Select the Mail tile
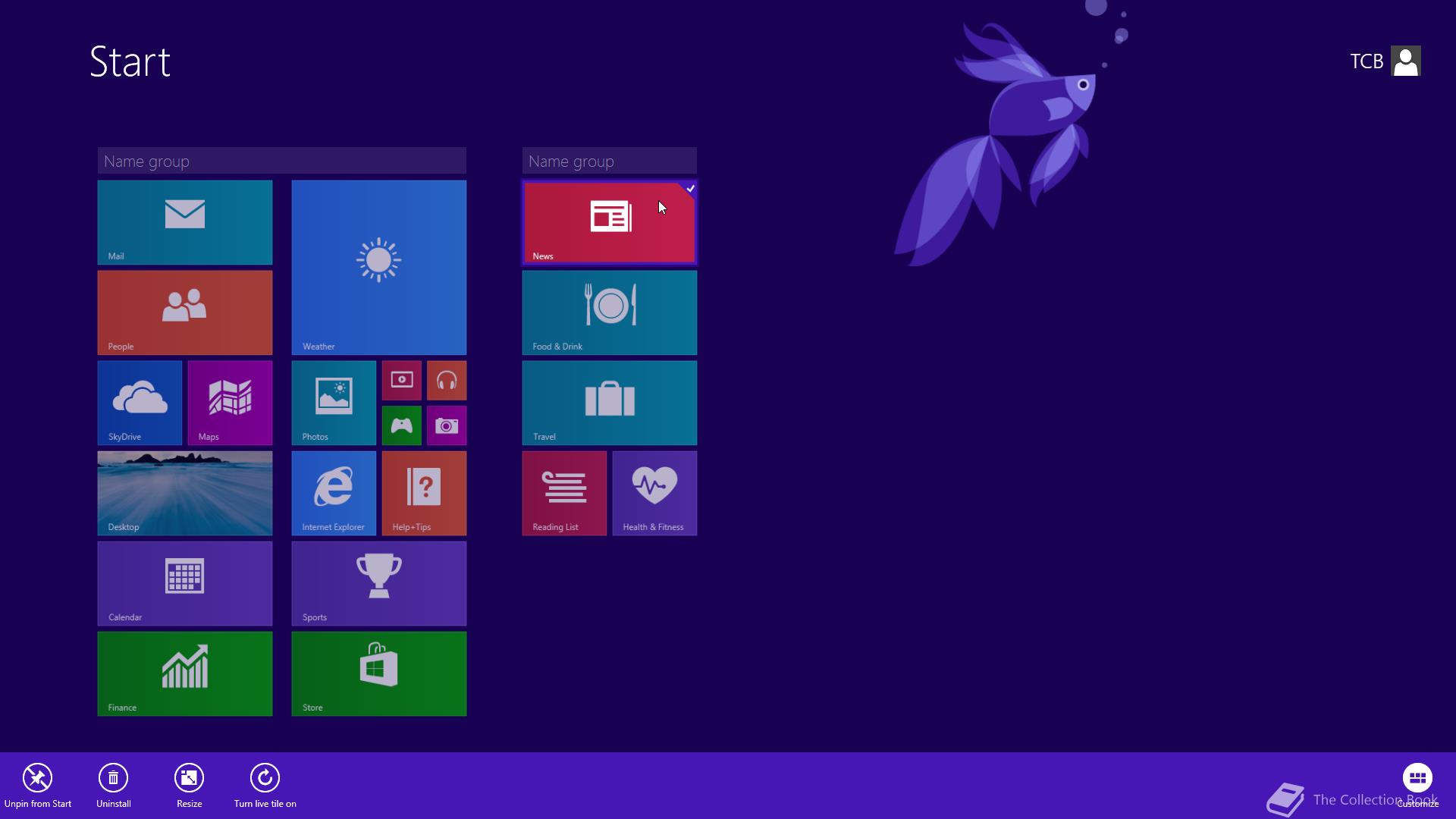 tap(184, 222)
